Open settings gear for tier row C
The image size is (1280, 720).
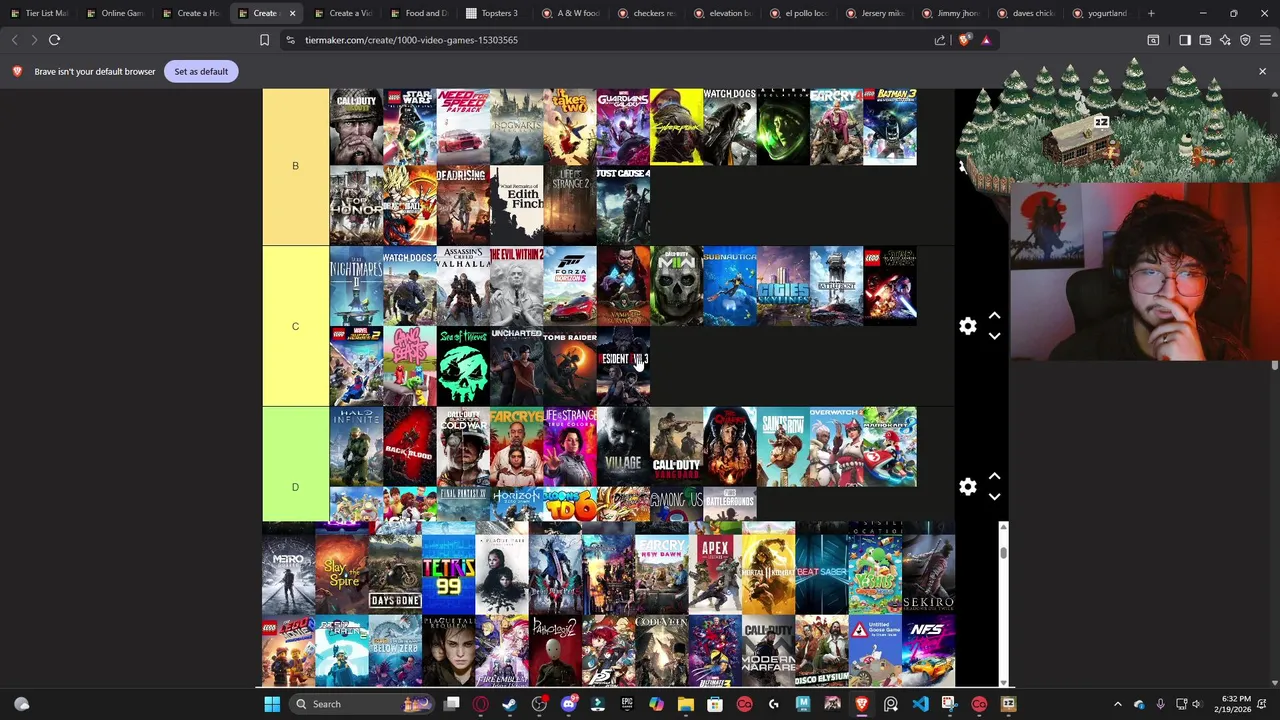[x=968, y=327]
